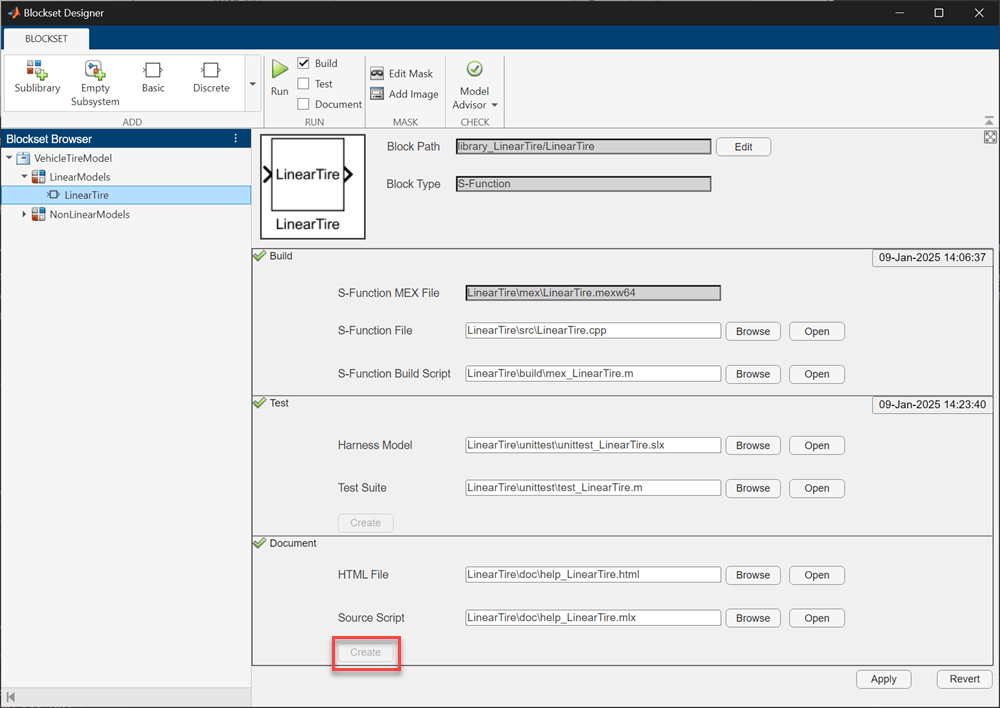The height and width of the screenshot is (708, 1000).
Task: Click the Apply button
Action: [883, 679]
